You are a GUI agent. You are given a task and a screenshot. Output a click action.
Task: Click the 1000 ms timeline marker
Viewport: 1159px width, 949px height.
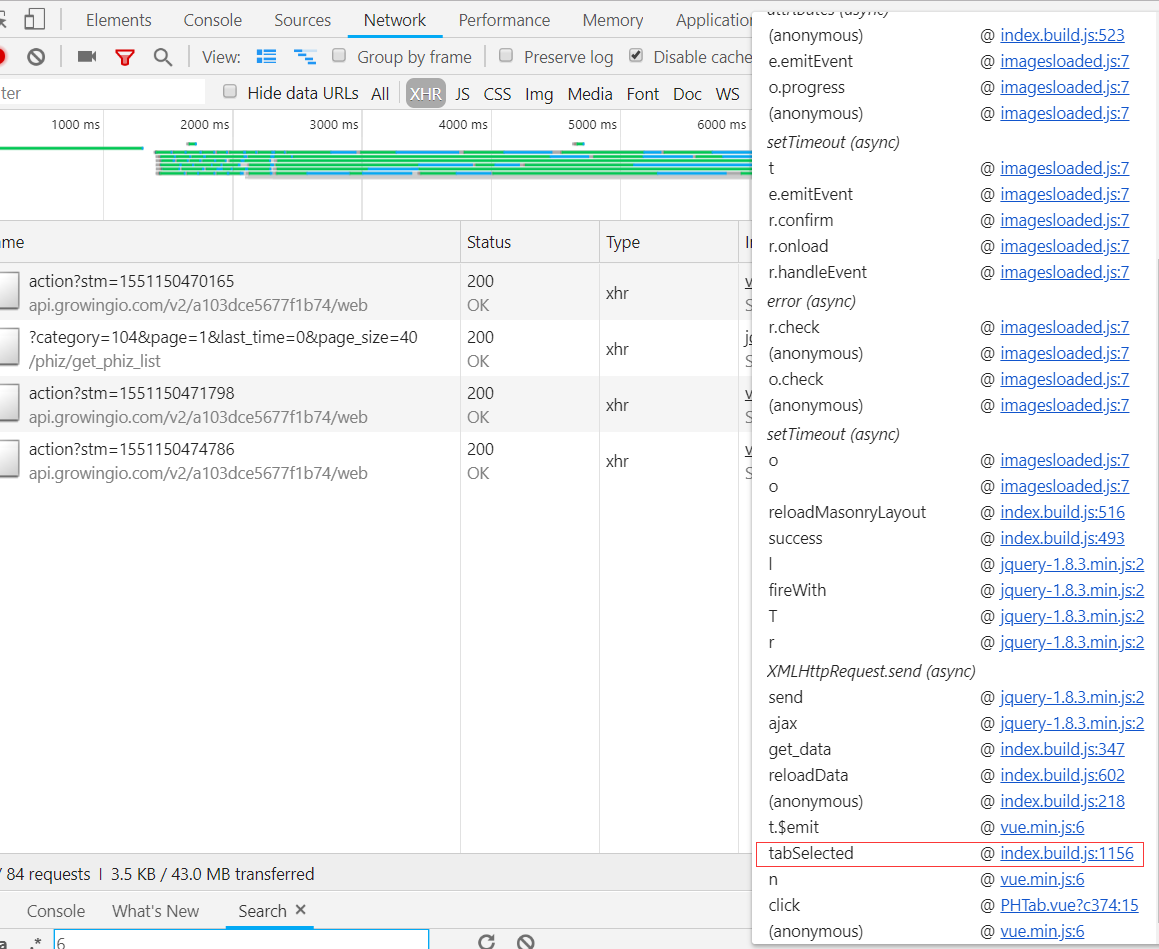pos(75,124)
